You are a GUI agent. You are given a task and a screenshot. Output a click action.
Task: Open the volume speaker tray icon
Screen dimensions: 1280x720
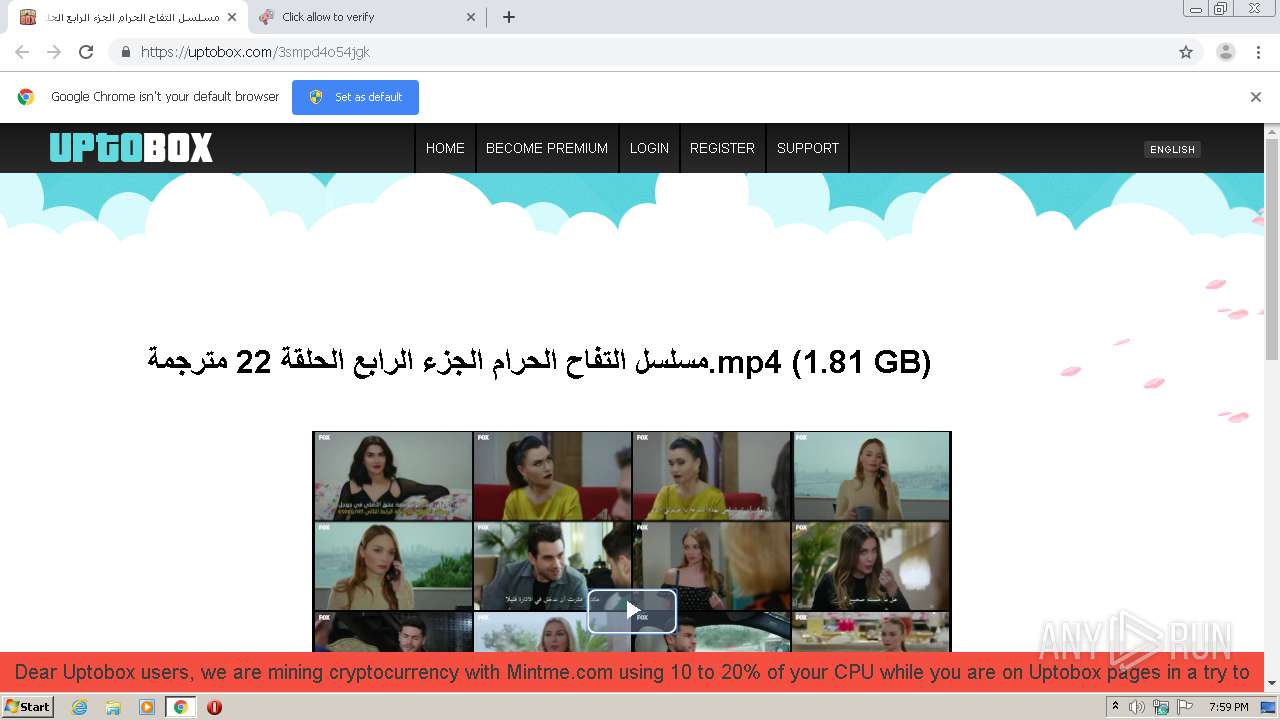[1137, 707]
